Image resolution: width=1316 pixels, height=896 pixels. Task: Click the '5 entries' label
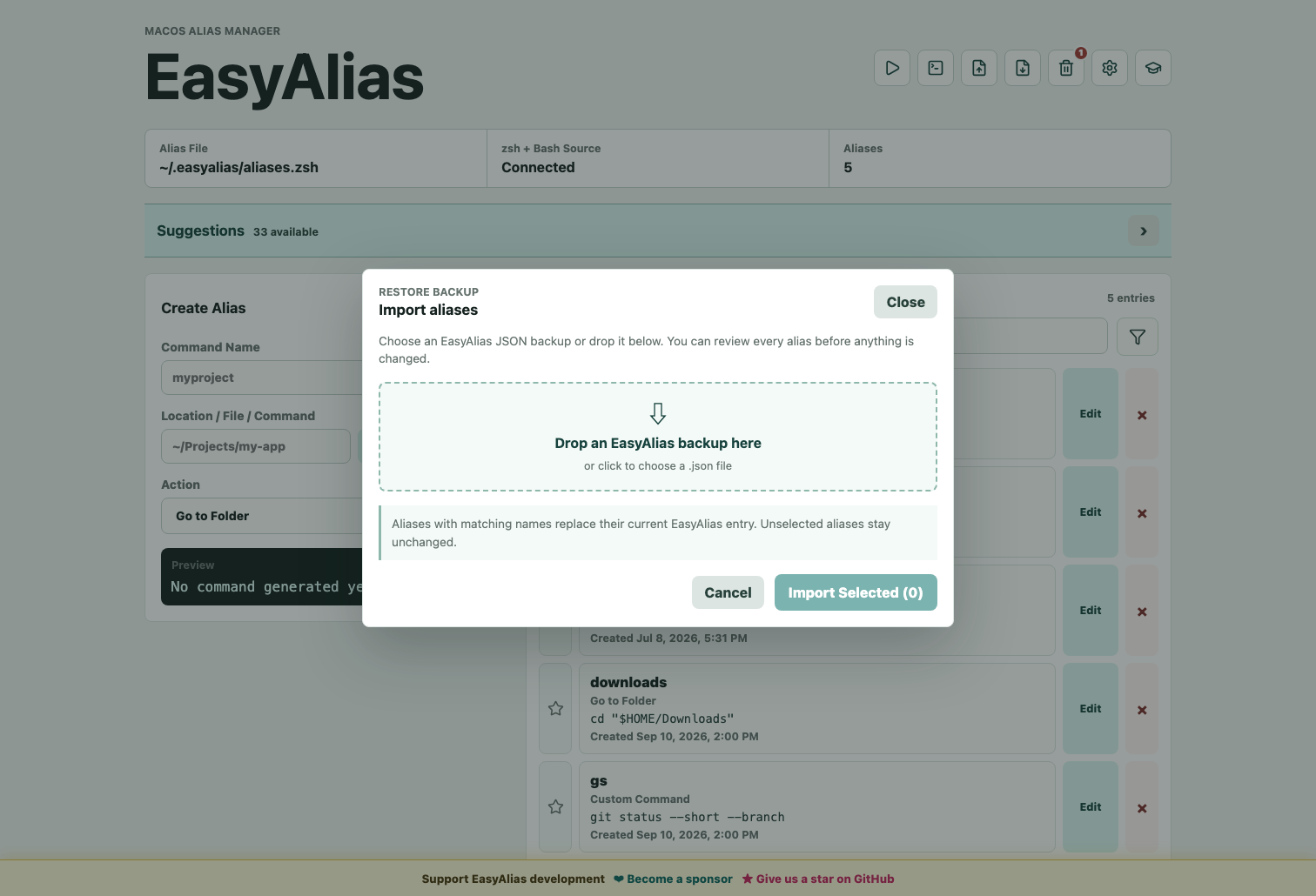point(1131,298)
